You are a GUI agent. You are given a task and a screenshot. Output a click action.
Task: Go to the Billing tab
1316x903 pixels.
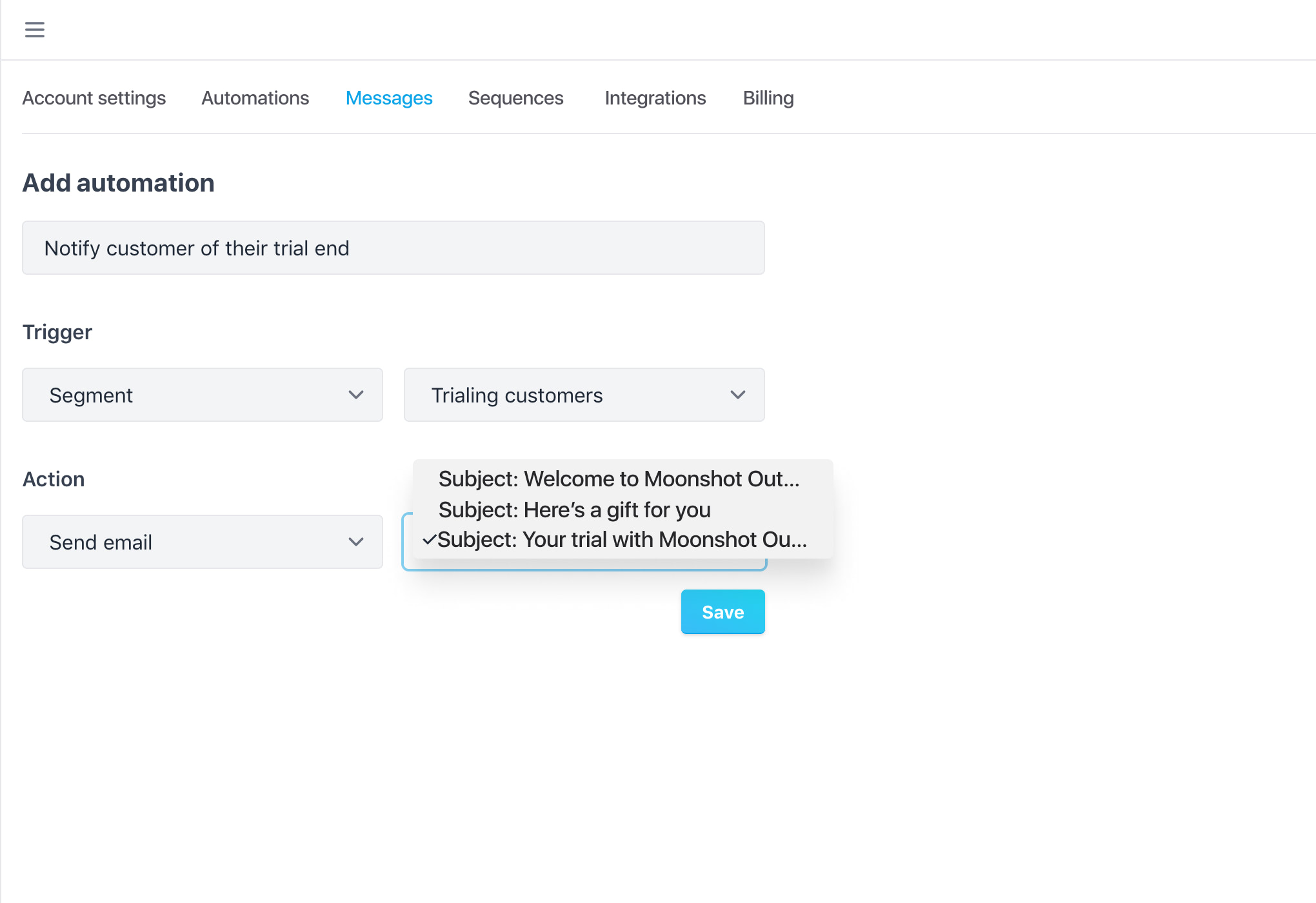(768, 98)
